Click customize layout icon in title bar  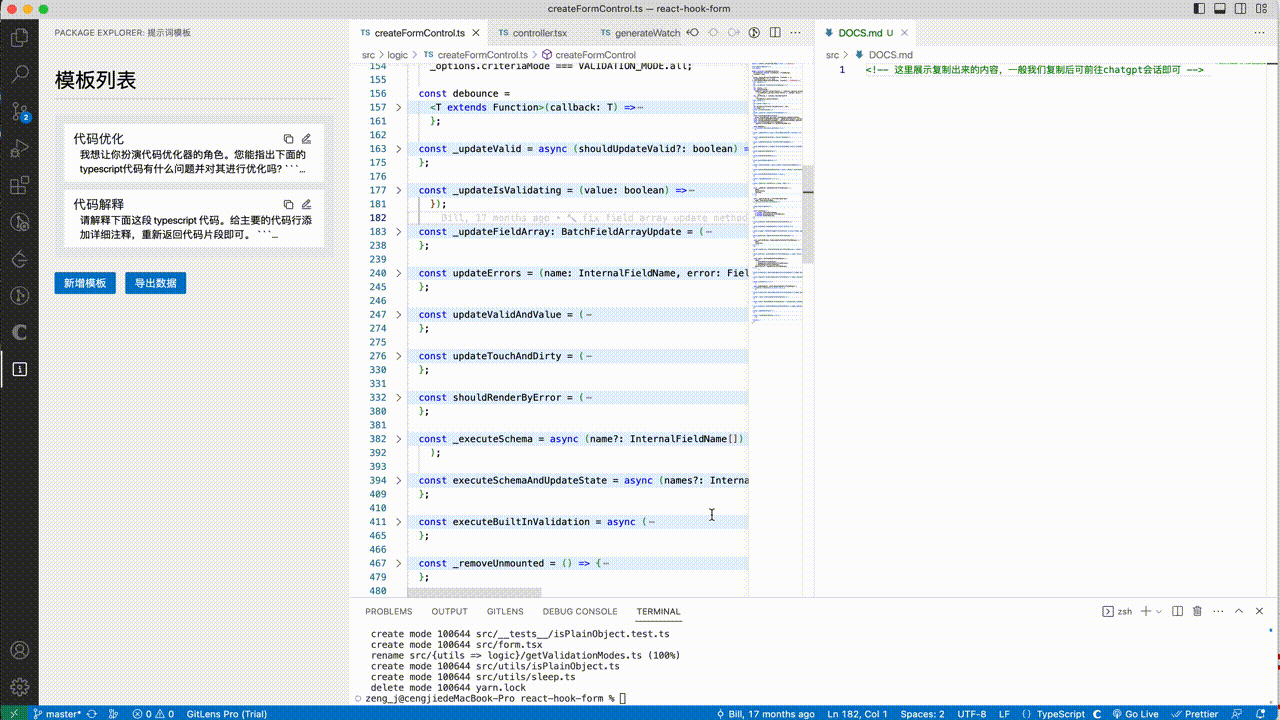point(1262,9)
